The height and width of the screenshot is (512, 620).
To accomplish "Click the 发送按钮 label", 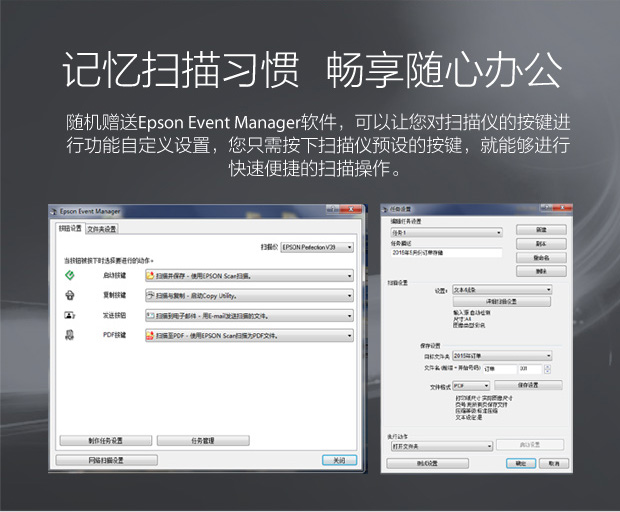I will coord(115,315).
